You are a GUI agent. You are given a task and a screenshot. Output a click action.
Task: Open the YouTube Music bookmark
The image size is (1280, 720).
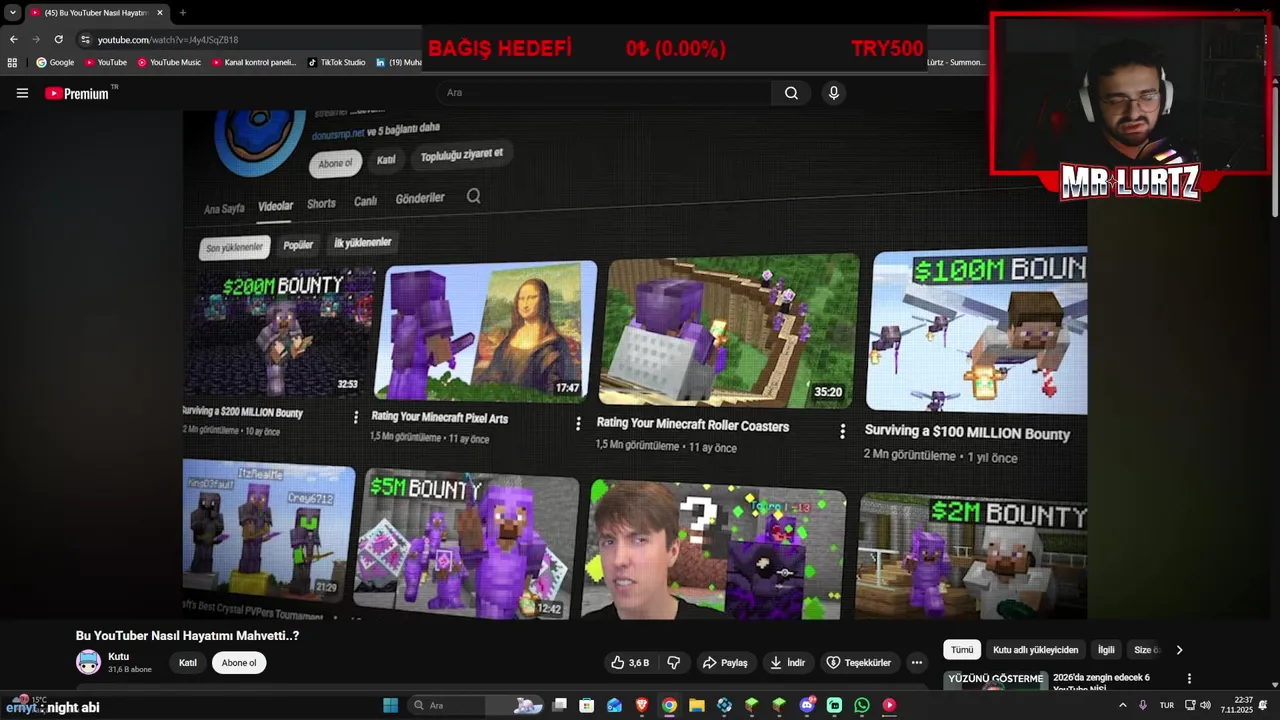coord(169,62)
